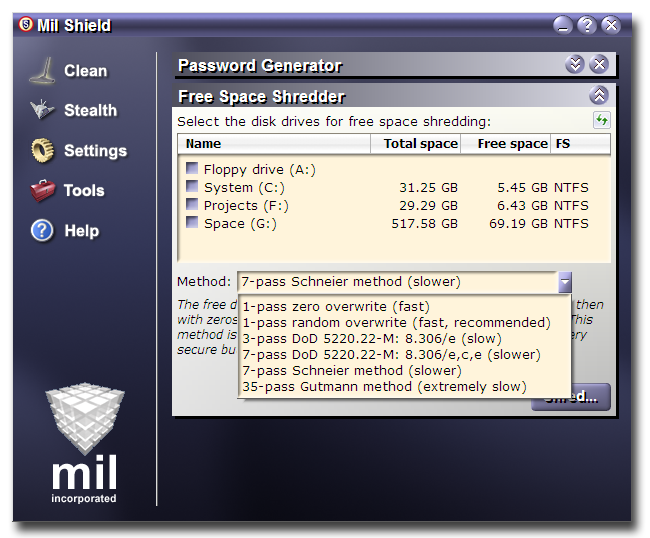Click the Shred button
The width and height of the screenshot is (650, 538).
(x=571, y=397)
